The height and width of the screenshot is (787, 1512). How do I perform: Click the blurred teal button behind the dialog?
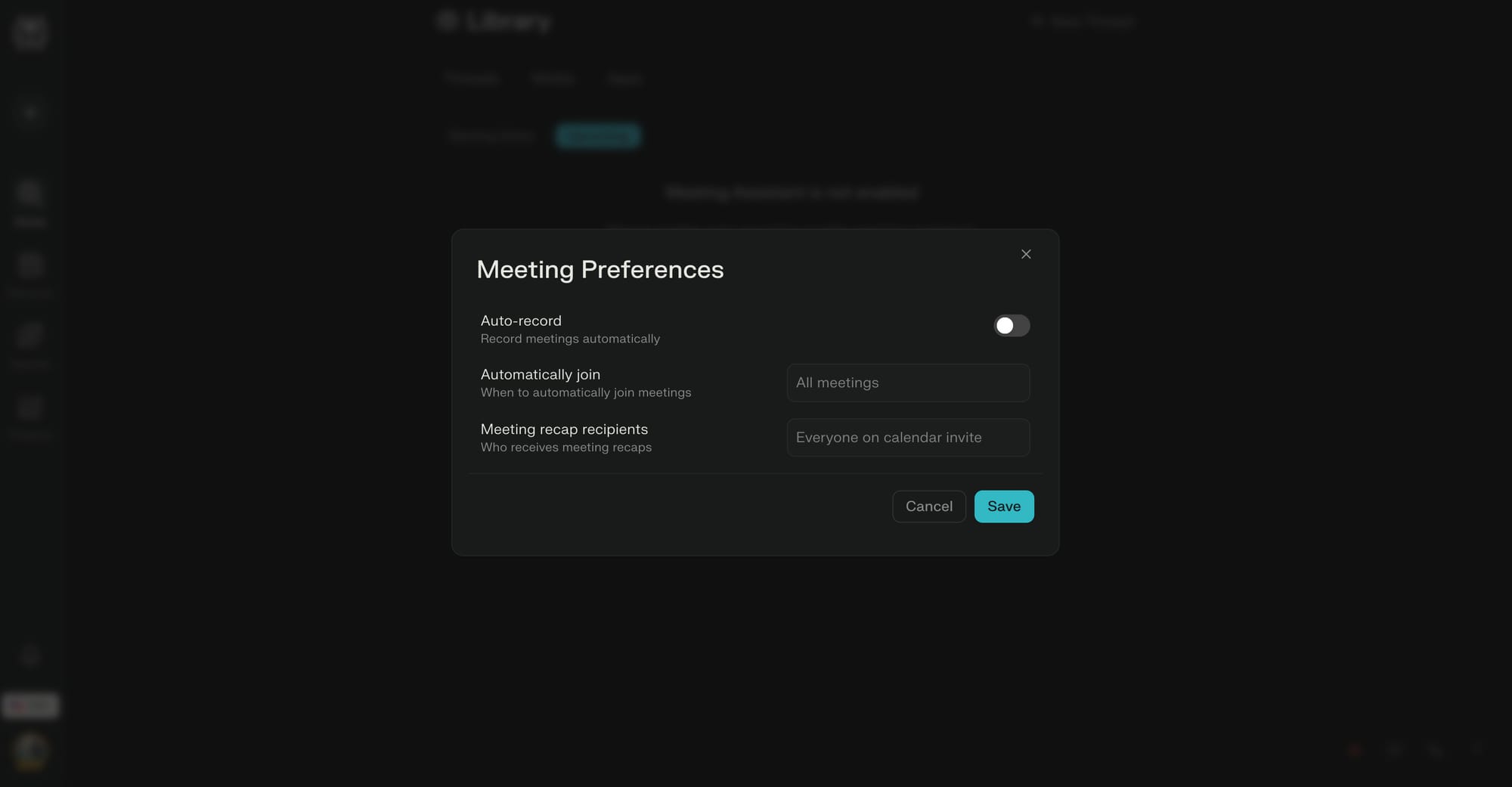coord(598,136)
